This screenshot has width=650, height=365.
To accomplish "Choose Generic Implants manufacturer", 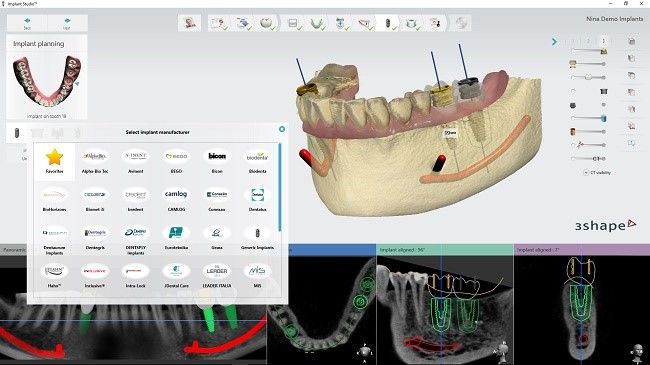I will [257, 238].
